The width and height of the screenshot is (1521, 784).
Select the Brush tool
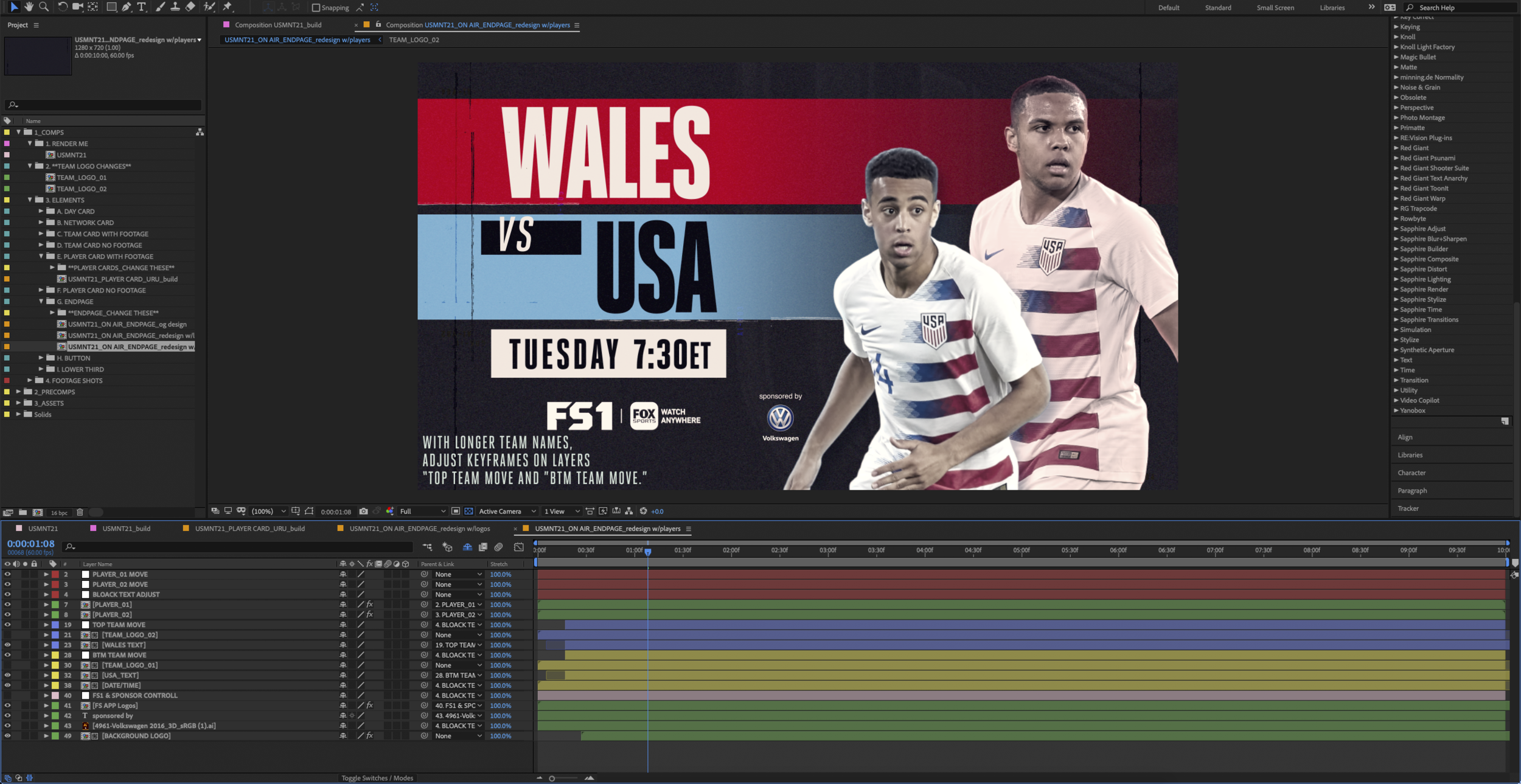point(160,7)
